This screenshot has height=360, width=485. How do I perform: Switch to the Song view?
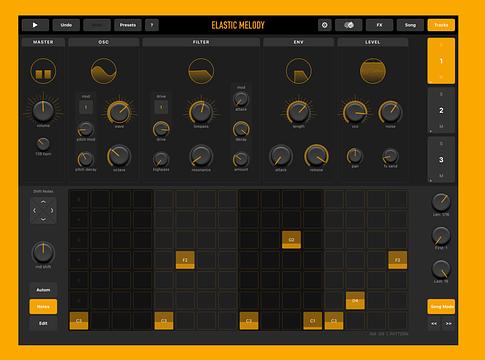click(410, 25)
